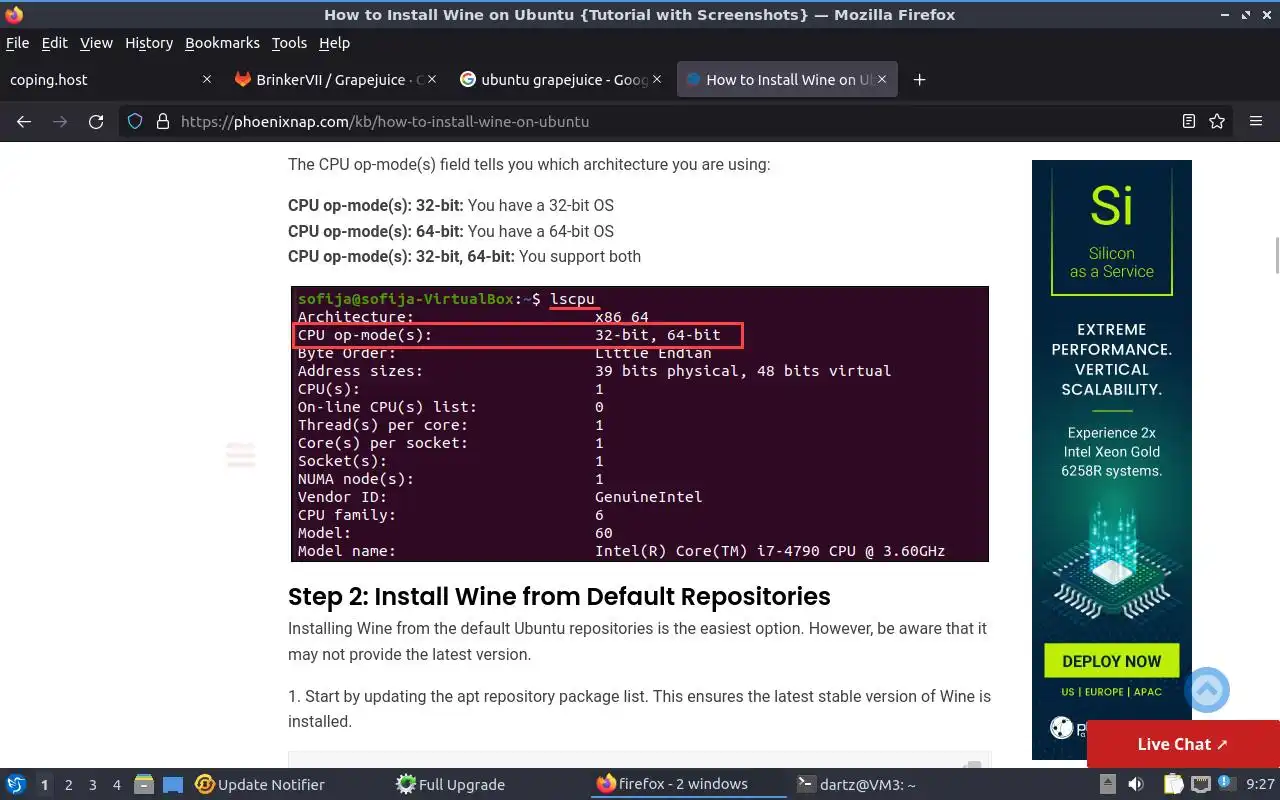Click the Step 2 Install Wine heading
The height and width of the screenshot is (800, 1280).
pyautogui.click(x=559, y=596)
